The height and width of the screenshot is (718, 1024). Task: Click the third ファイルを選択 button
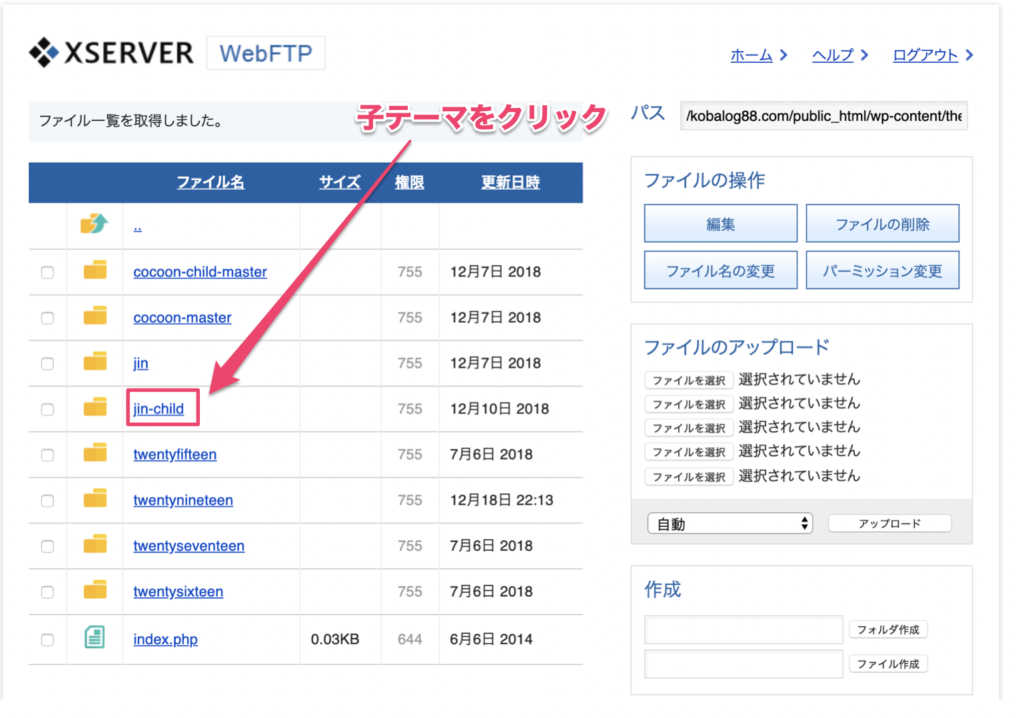click(x=689, y=428)
